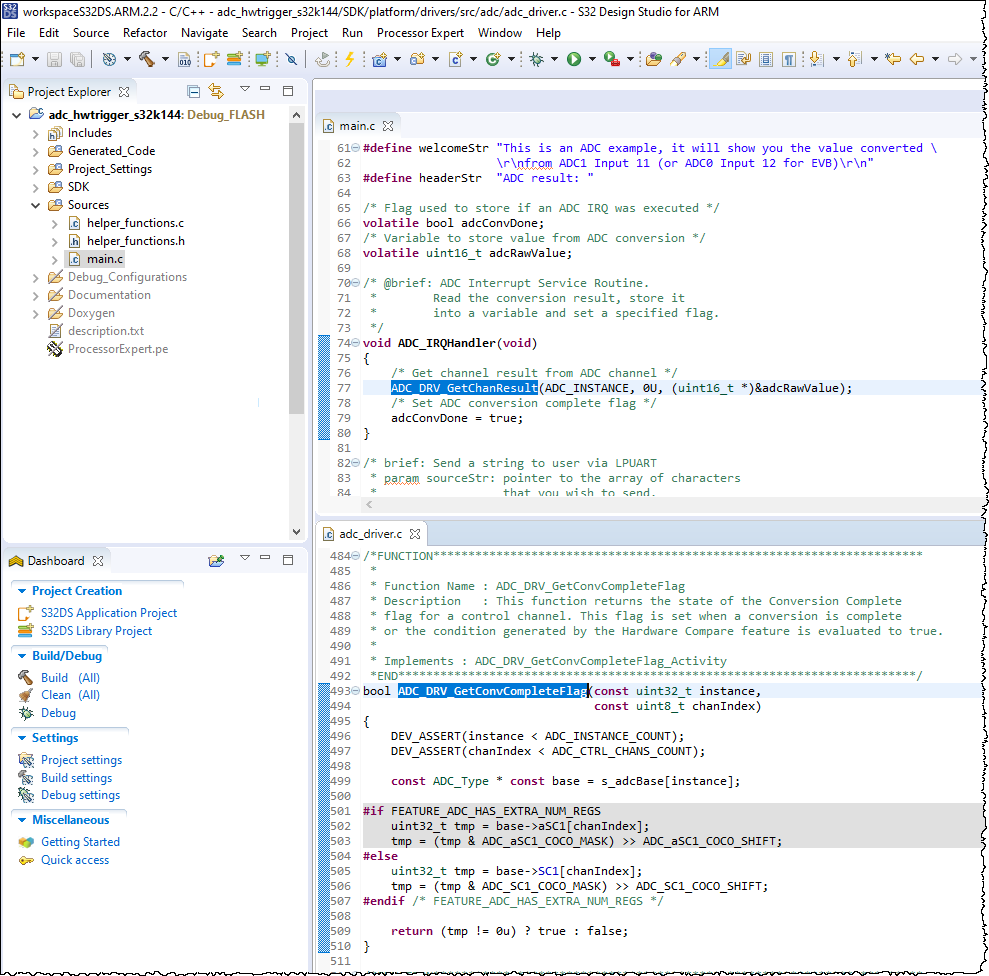Run the application with the green play icon
Image resolution: width=989 pixels, height=976 pixels.
(574, 60)
